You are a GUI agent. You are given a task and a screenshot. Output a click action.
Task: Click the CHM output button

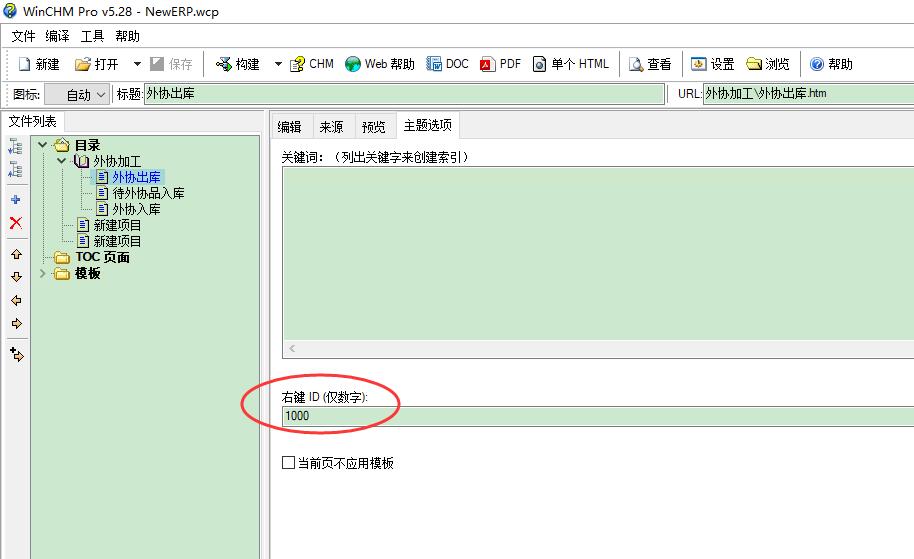(x=312, y=64)
